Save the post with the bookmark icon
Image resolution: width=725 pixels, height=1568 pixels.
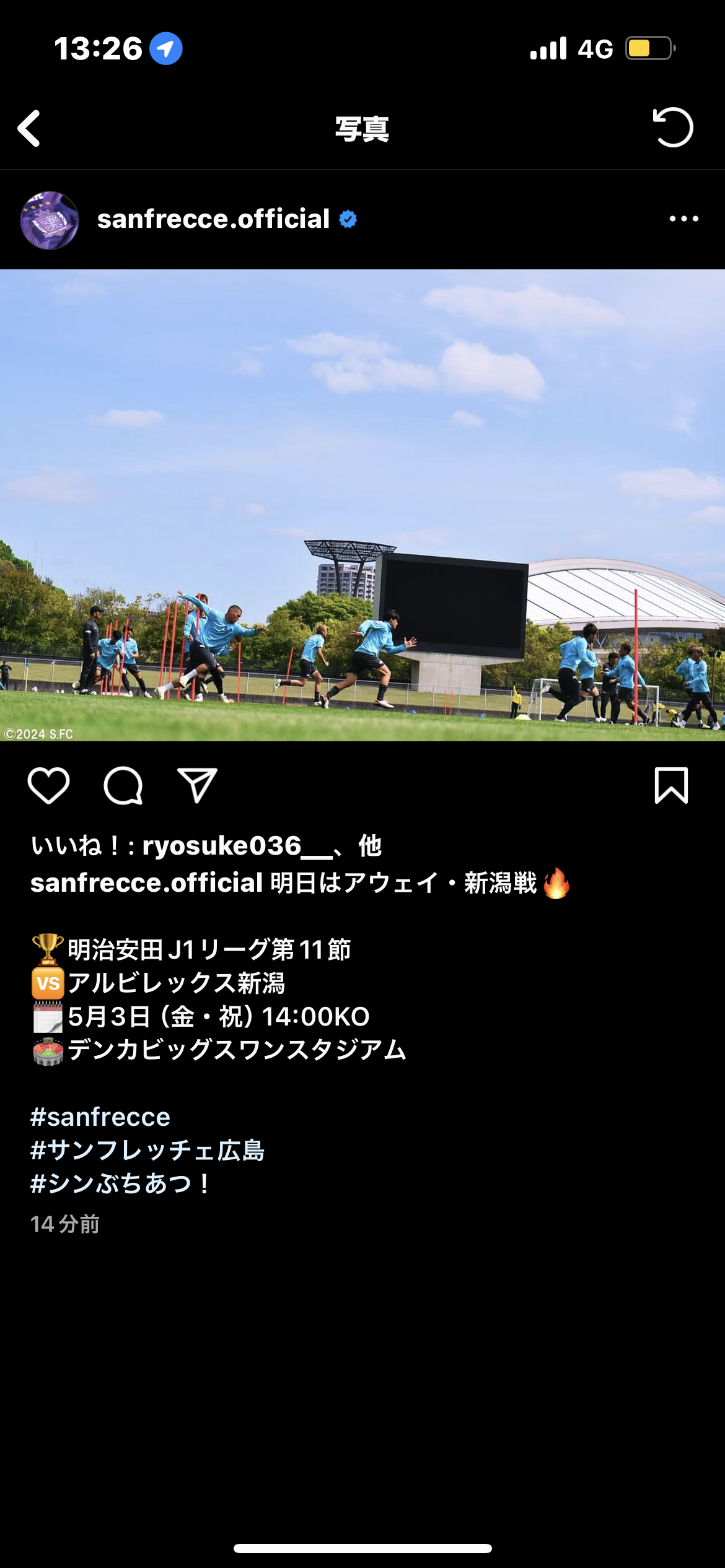click(671, 785)
